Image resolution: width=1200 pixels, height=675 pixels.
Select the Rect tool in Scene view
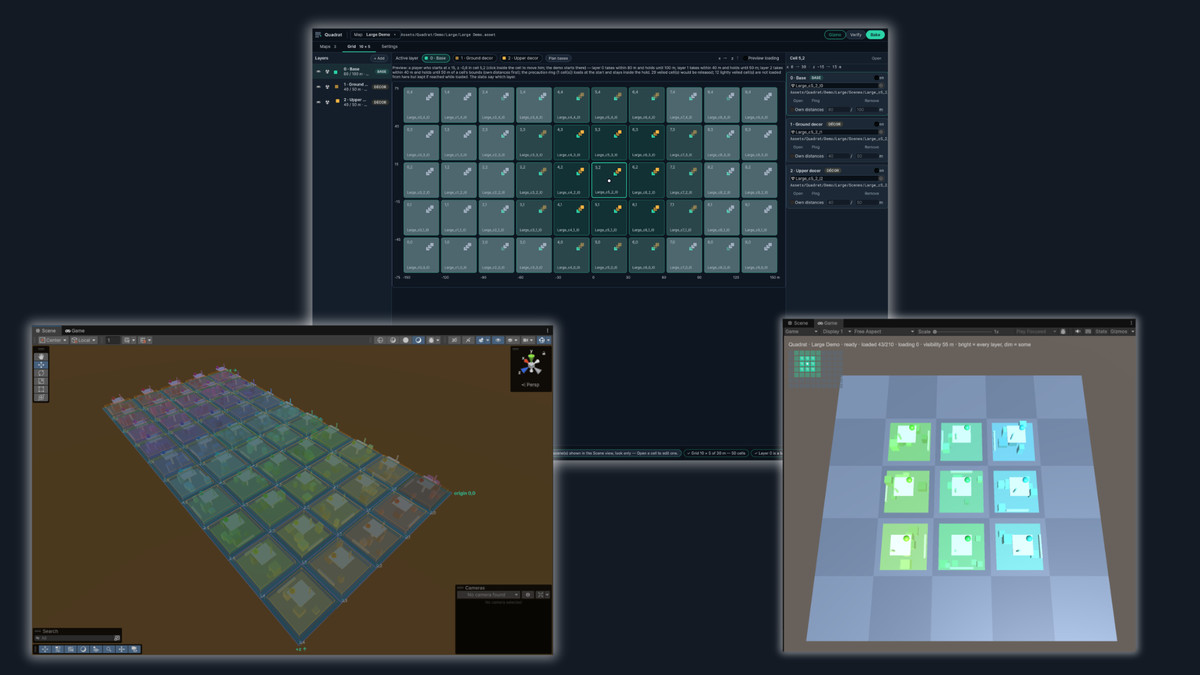(x=41, y=389)
